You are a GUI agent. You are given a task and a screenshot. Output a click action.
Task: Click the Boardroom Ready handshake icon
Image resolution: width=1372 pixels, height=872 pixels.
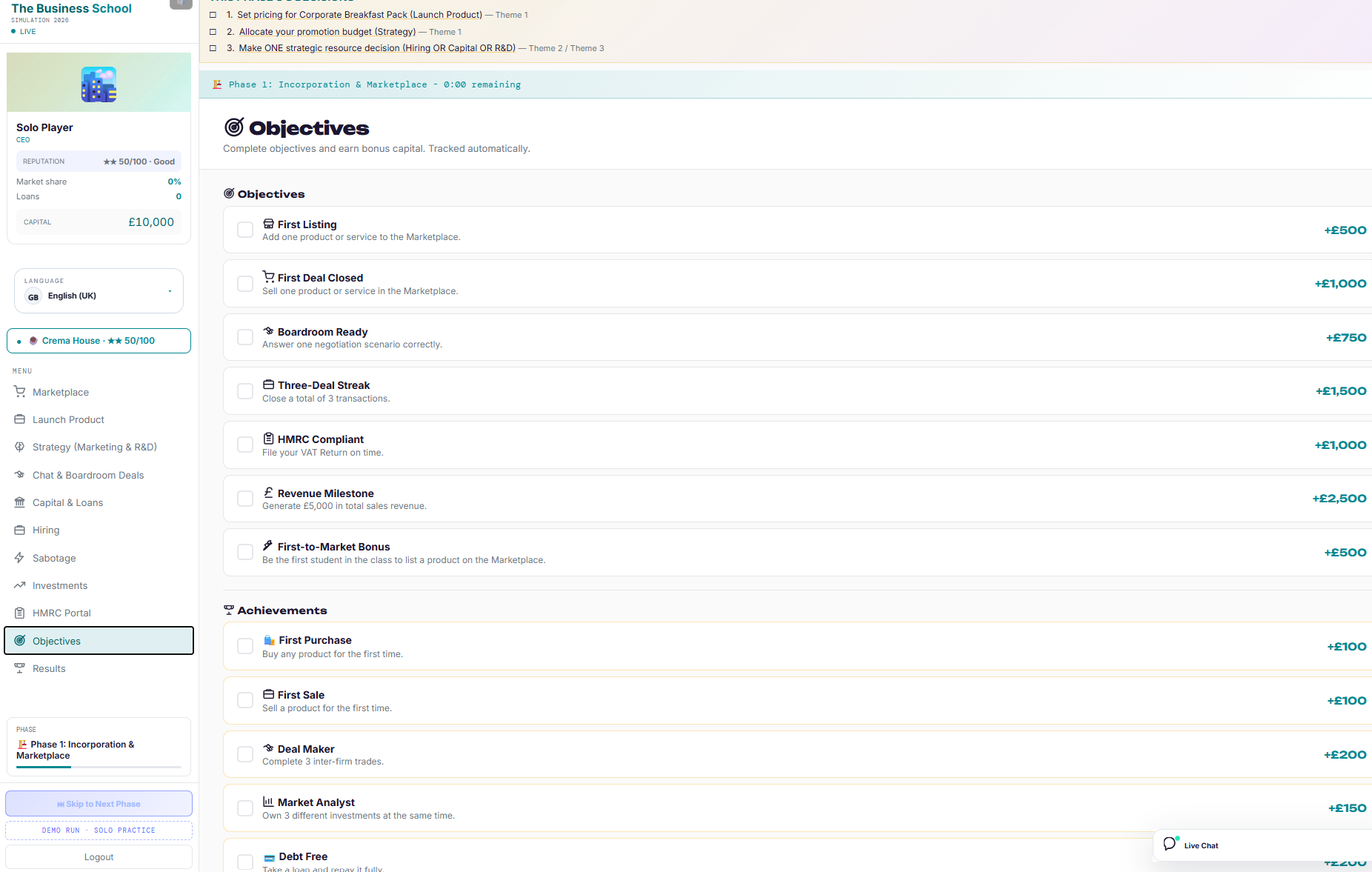269,331
